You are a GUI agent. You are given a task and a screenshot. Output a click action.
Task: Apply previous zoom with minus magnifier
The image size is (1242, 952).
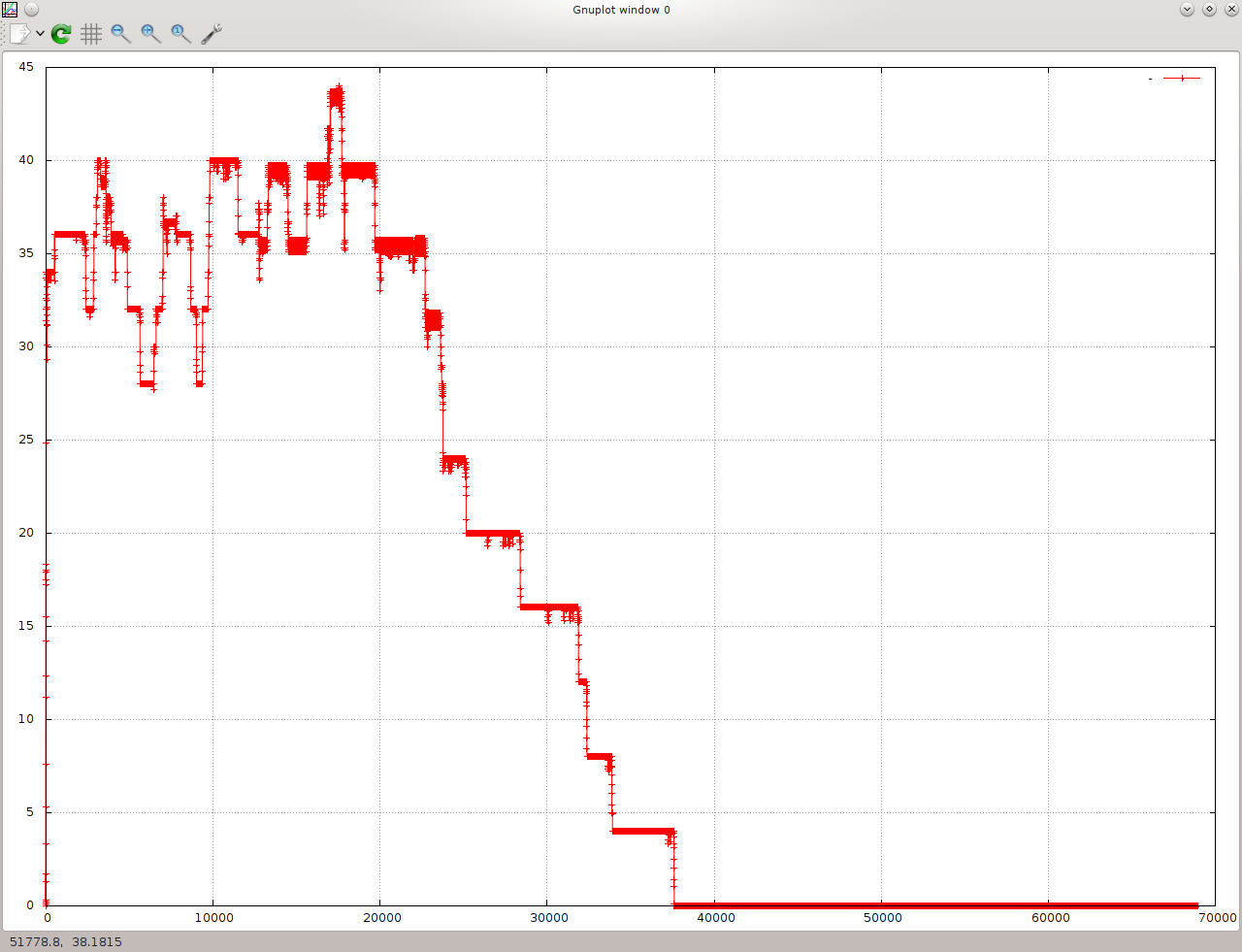pos(120,34)
